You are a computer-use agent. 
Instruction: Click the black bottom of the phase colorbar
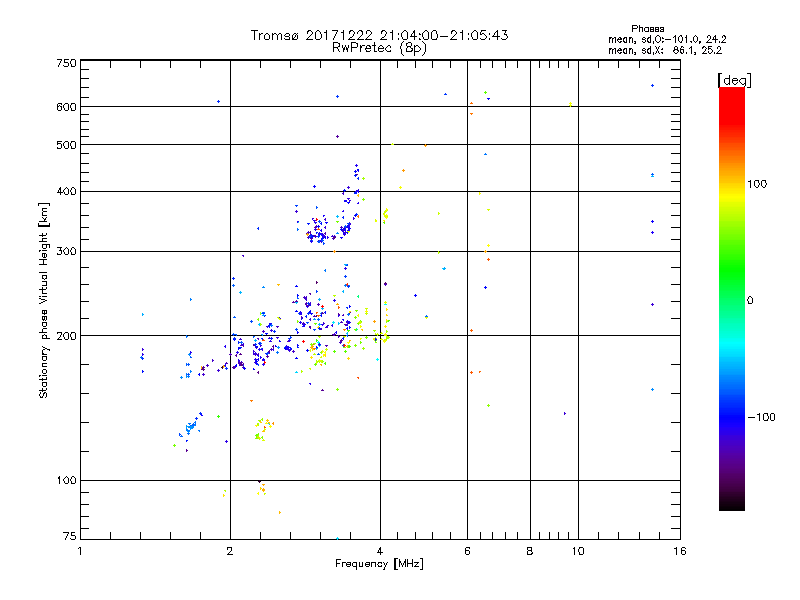[732, 503]
